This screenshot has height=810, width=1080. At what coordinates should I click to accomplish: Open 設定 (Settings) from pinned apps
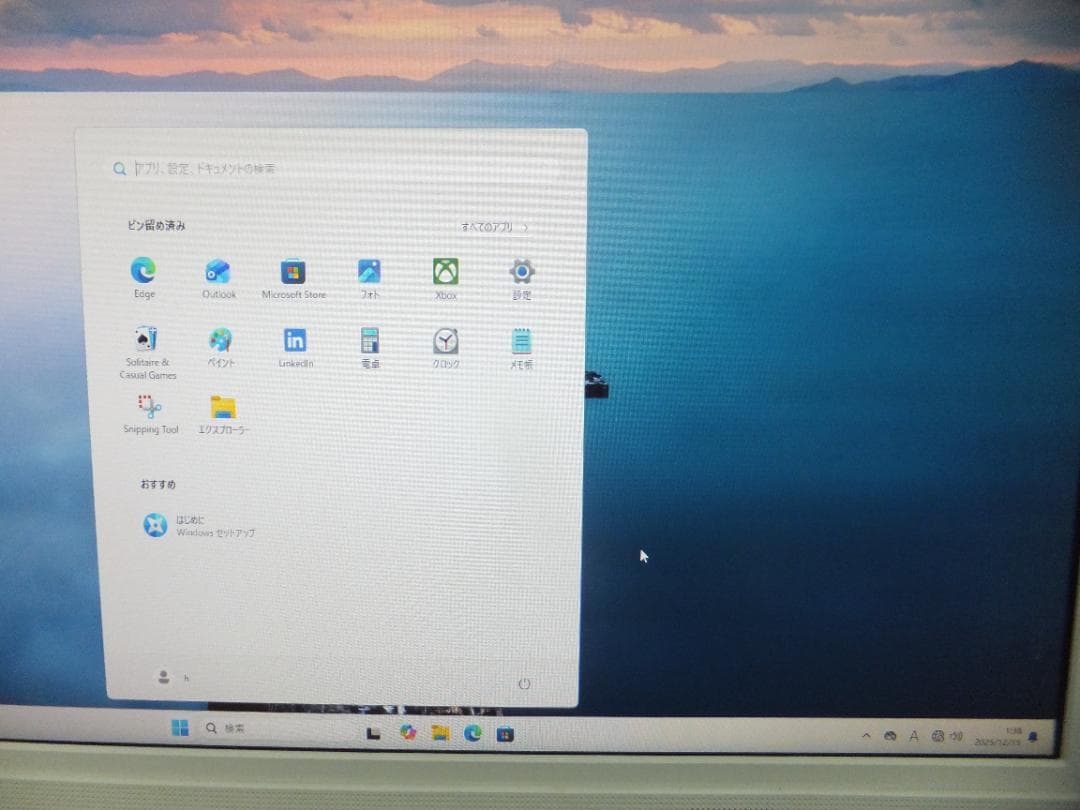pos(521,270)
